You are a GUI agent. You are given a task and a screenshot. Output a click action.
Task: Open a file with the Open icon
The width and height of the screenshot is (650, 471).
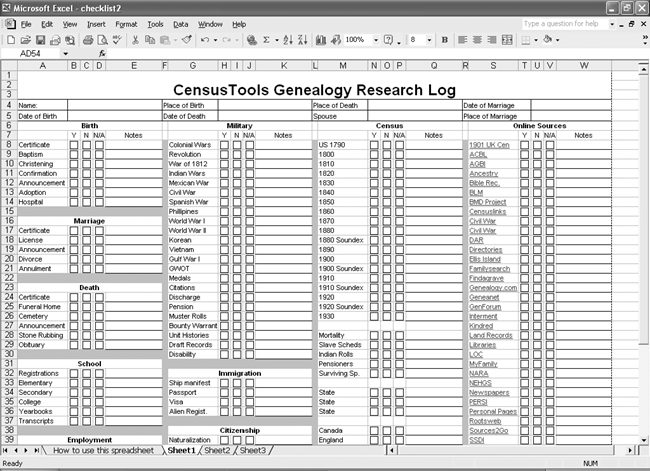pyautogui.click(x=26, y=40)
